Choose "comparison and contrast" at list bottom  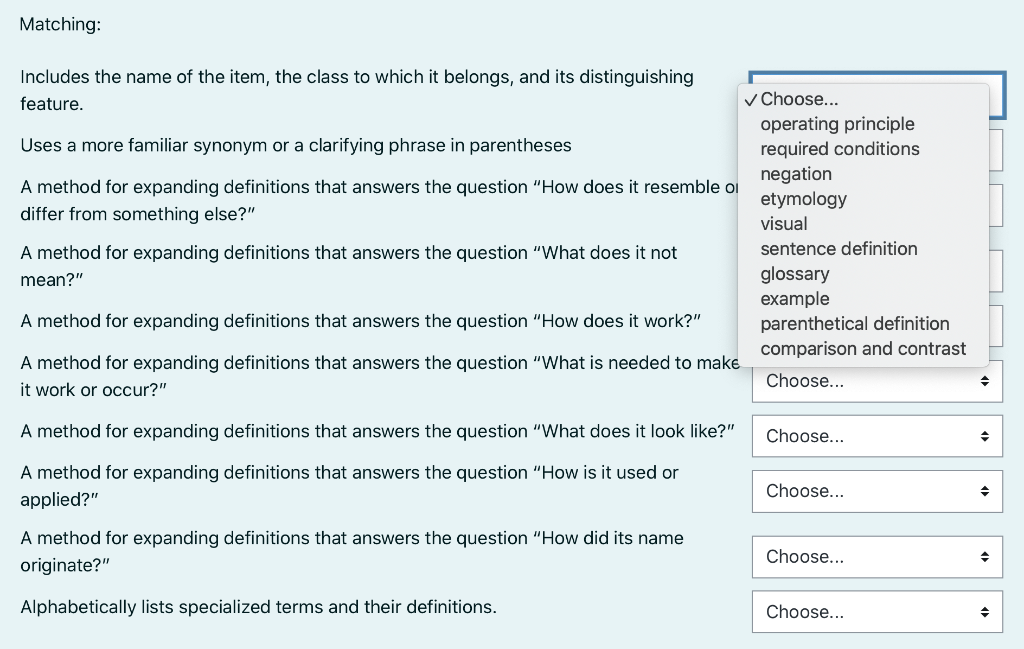pyautogui.click(x=864, y=349)
